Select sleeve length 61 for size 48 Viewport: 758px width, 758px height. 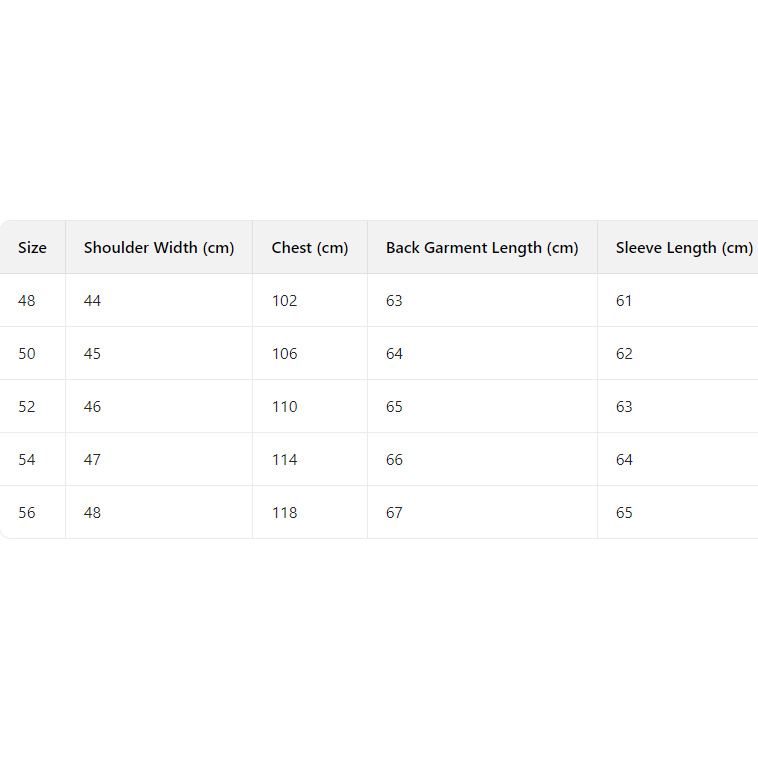625,301
